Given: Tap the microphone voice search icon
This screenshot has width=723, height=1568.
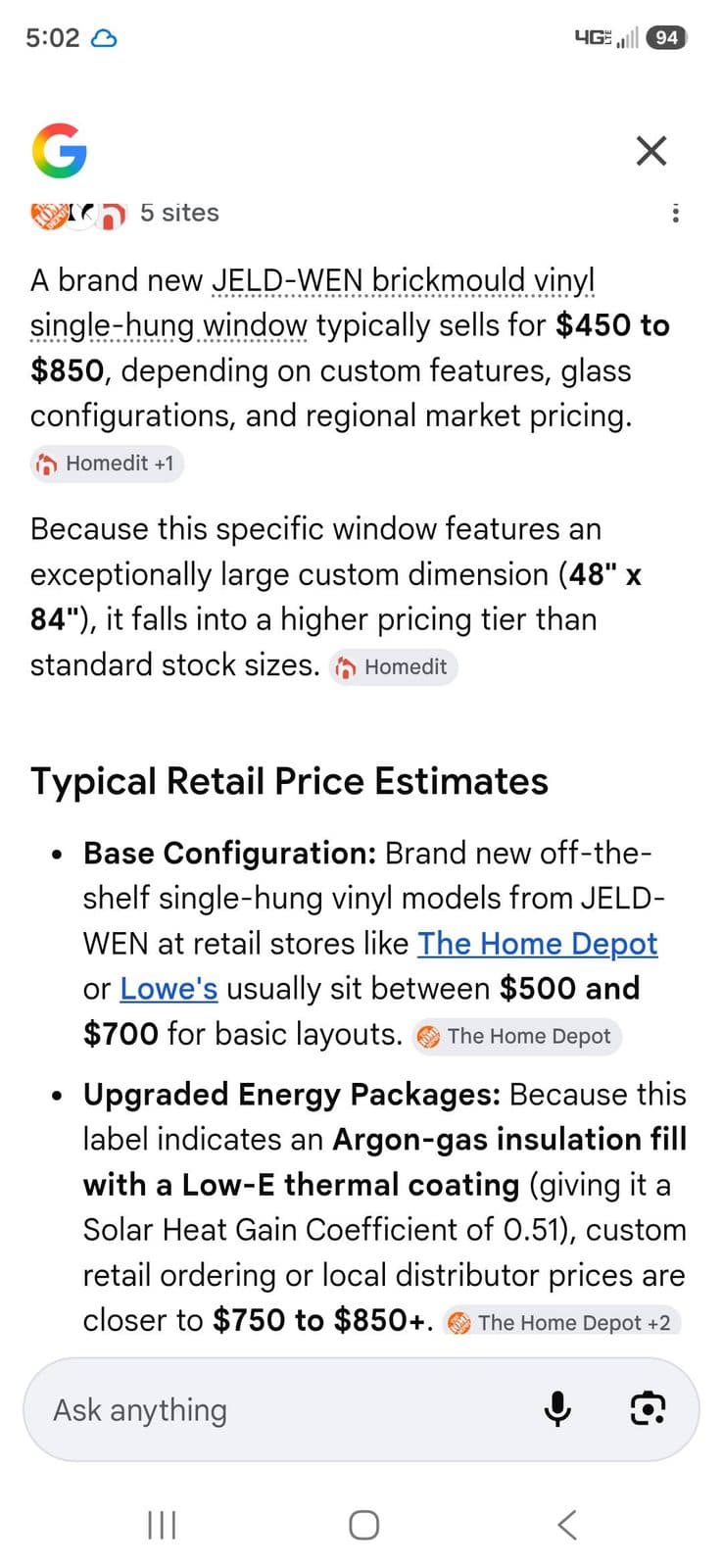Looking at the screenshot, I should [x=557, y=1409].
